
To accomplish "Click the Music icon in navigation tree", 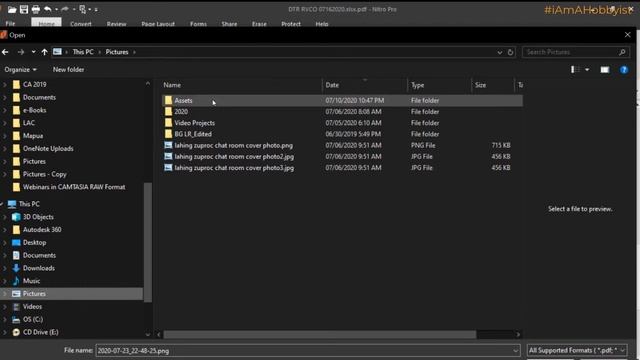I will (16, 281).
